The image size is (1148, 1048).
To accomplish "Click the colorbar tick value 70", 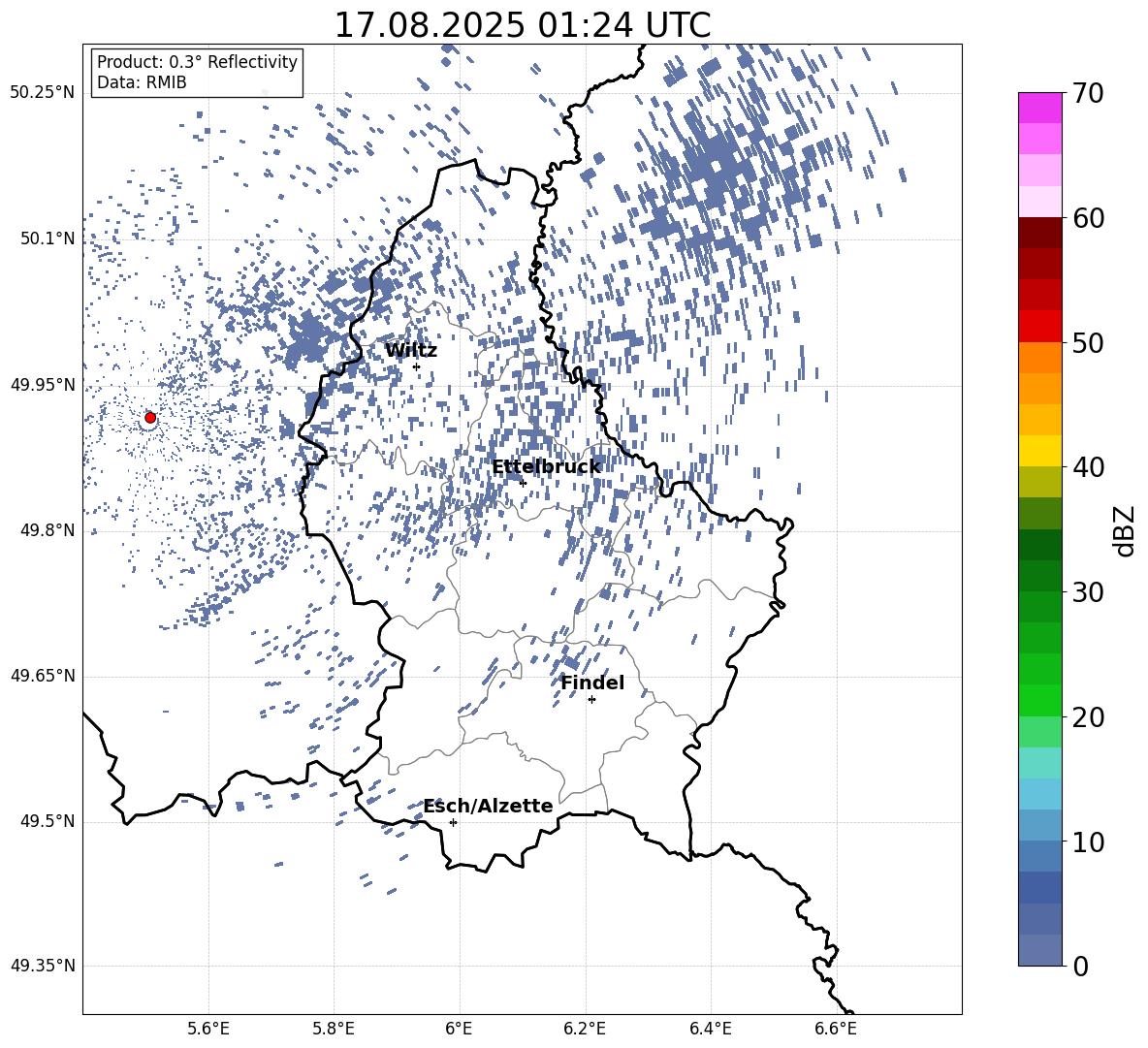I will [x=1088, y=93].
